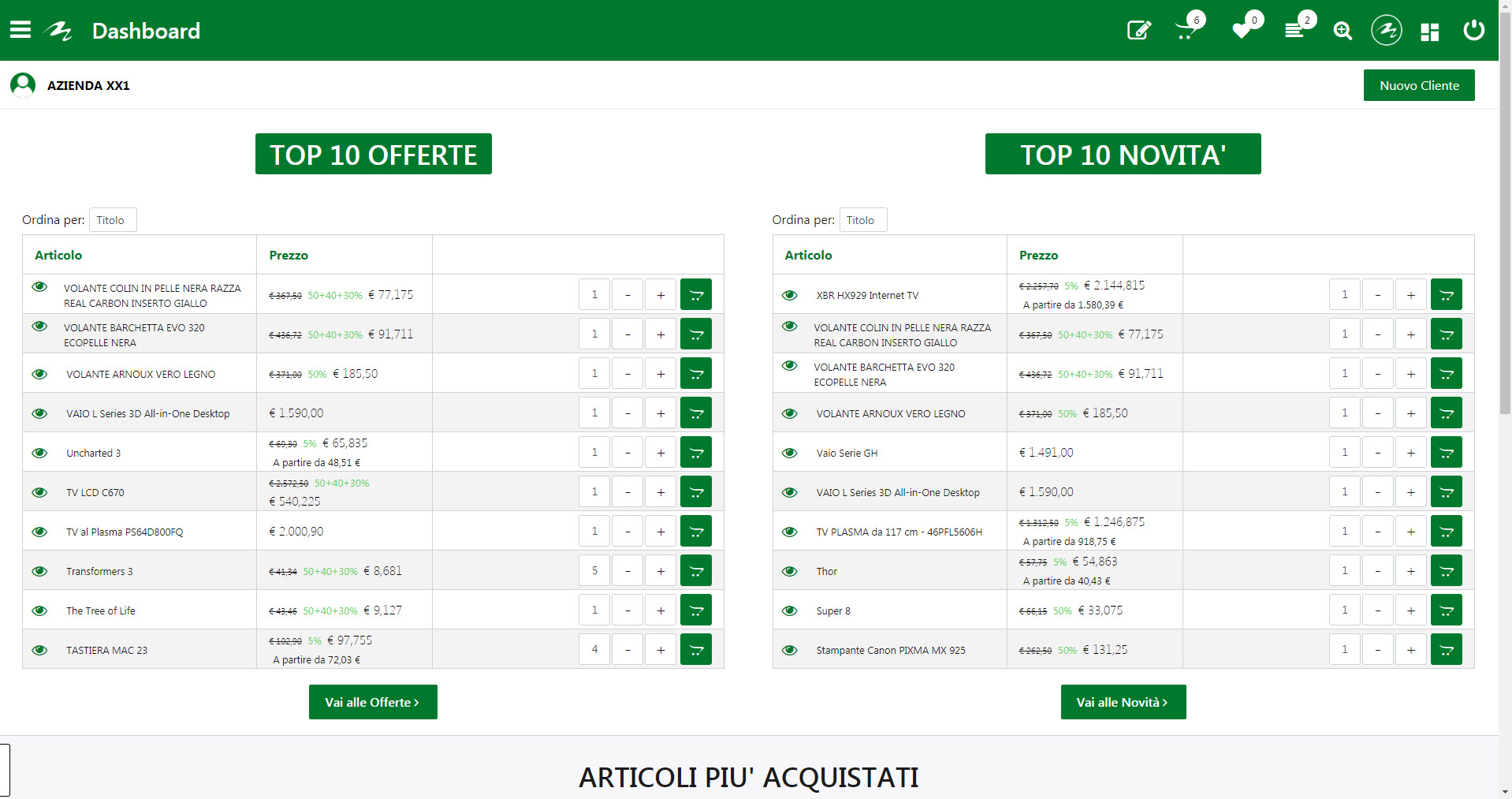This screenshot has width=1512, height=799.
Task: Click Vai alle Offerte button
Action: [x=373, y=702]
